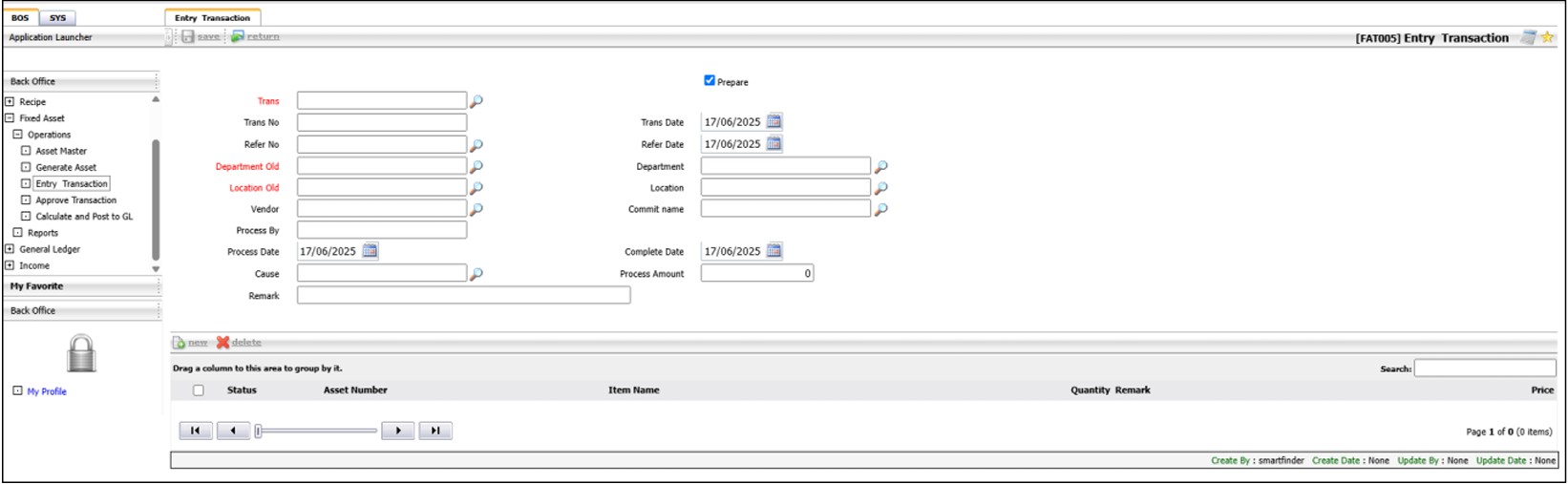Click the favorite star icon
Viewport: 1568px width, 484px height.
point(1548,38)
